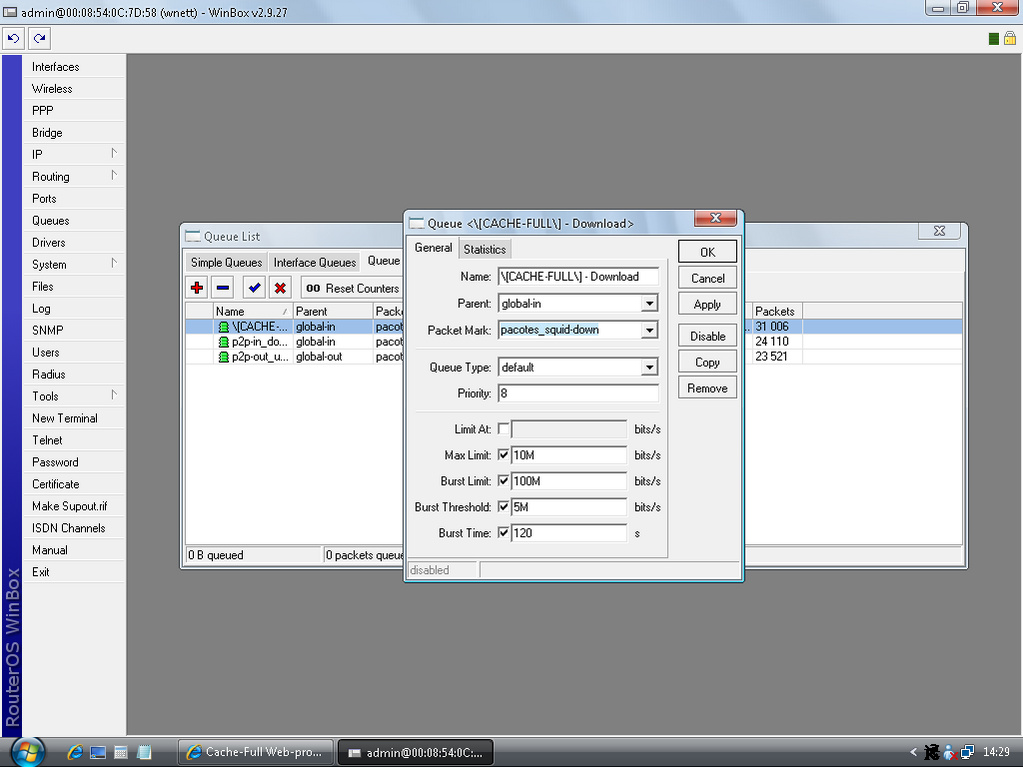The width and height of the screenshot is (1023, 767).
Task: Click the blue checkmark enable icon
Action: point(254,288)
